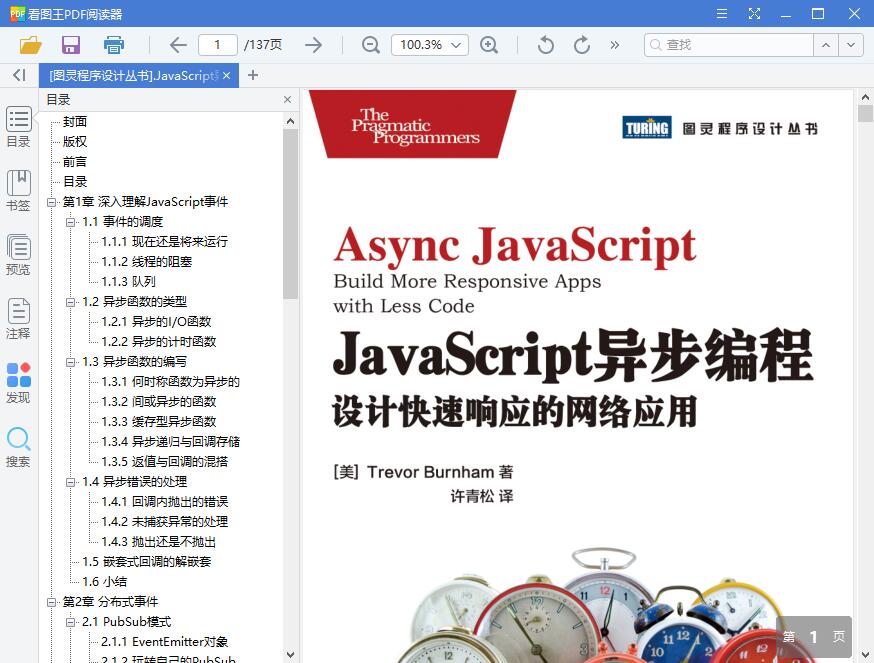This screenshot has width=874, height=663.
Task: Zoom in with plus magnifier
Action: (x=489, y=45)
